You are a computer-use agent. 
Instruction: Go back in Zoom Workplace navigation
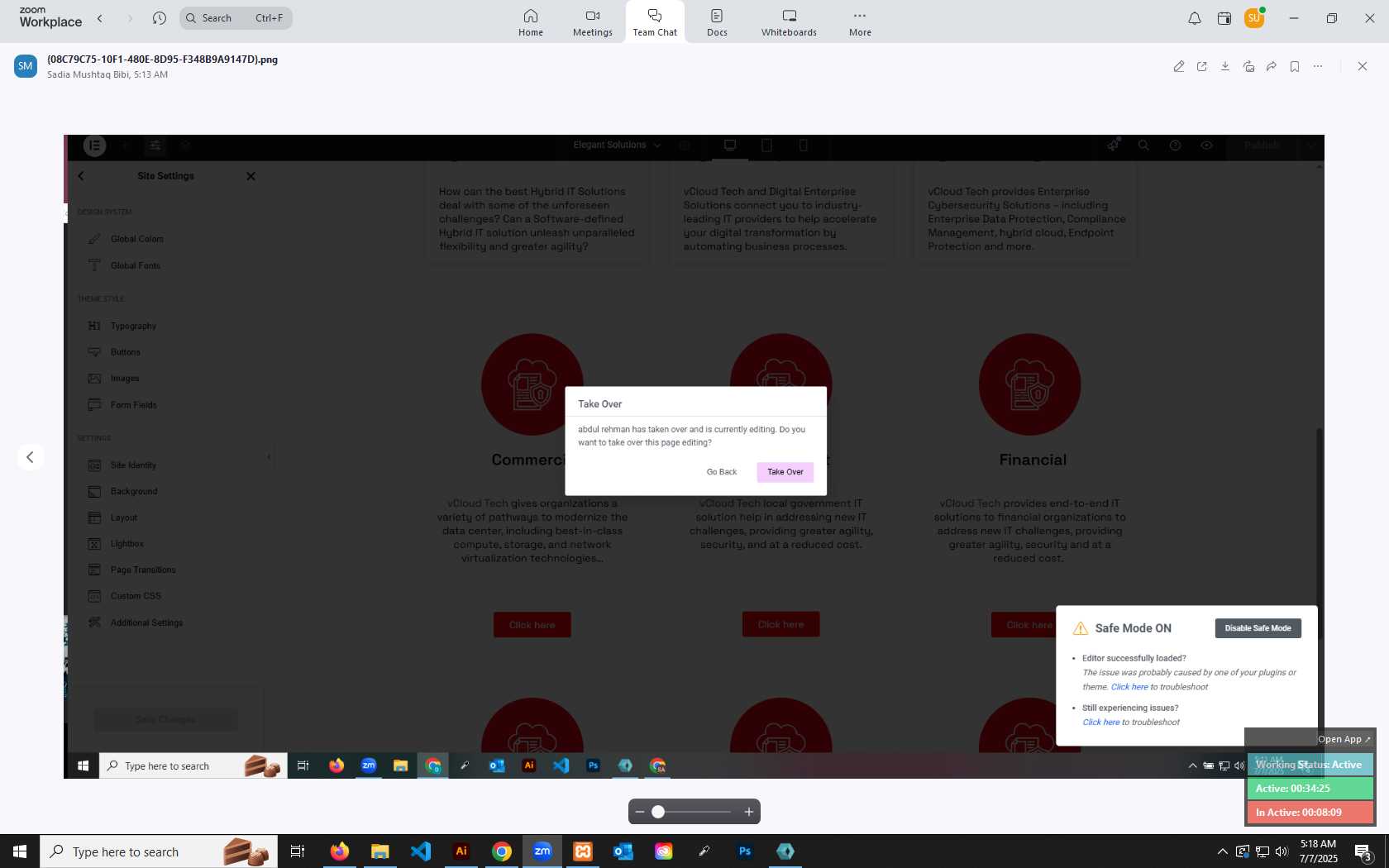click(x=100, y=18)
